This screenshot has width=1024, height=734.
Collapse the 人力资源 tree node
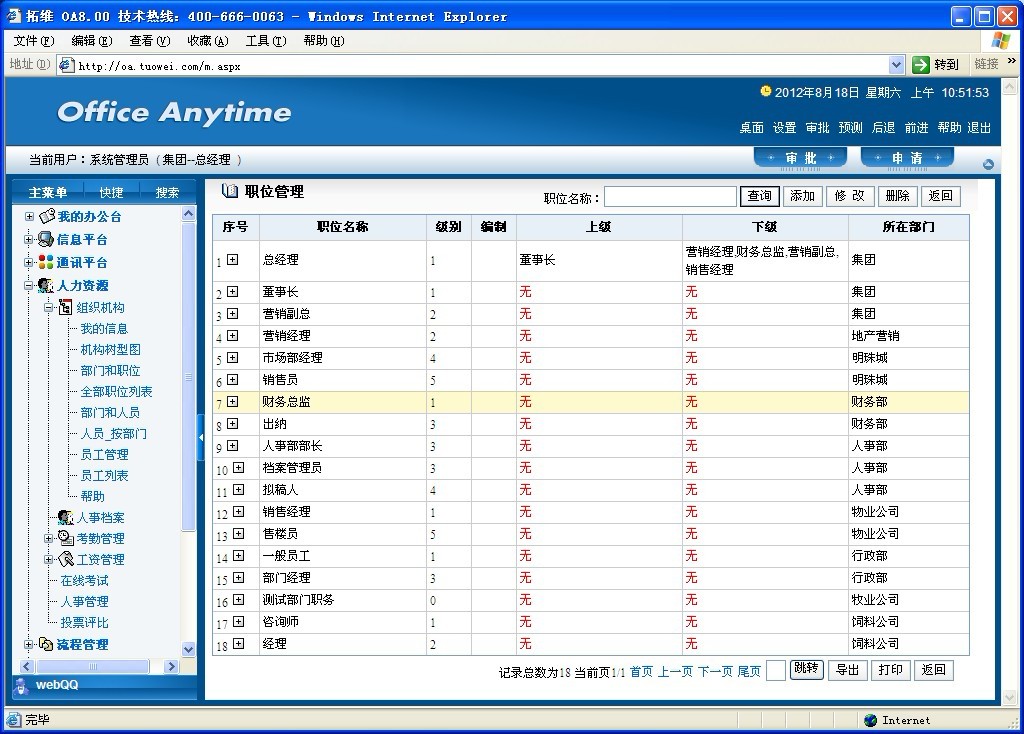30,286
